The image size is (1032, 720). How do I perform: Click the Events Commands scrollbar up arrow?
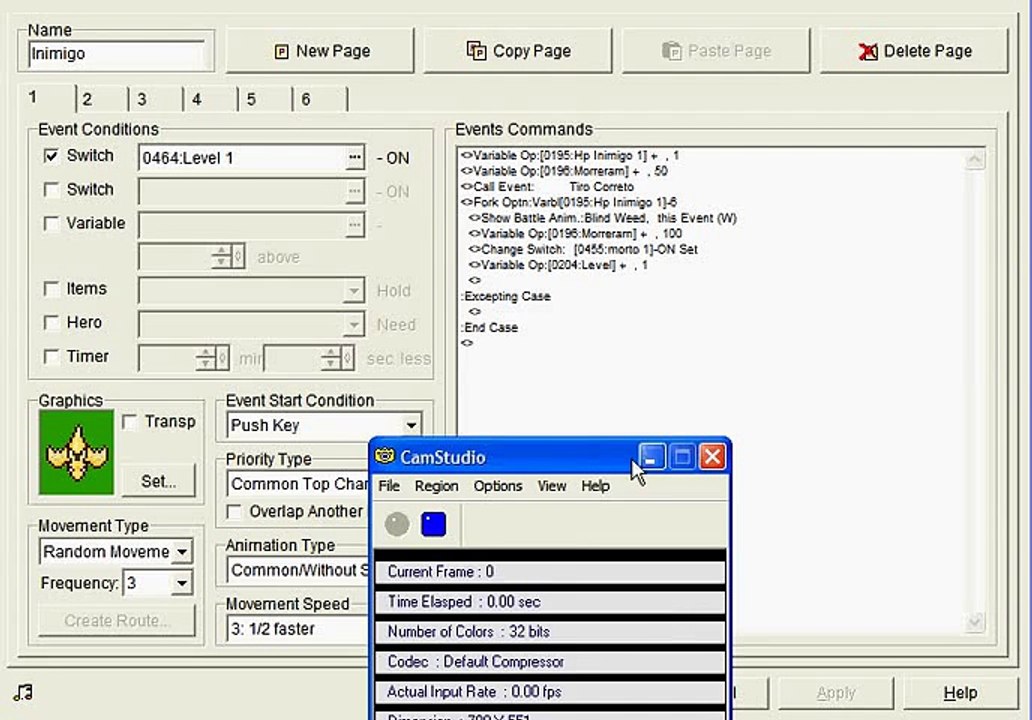click(x=975, y=160)
